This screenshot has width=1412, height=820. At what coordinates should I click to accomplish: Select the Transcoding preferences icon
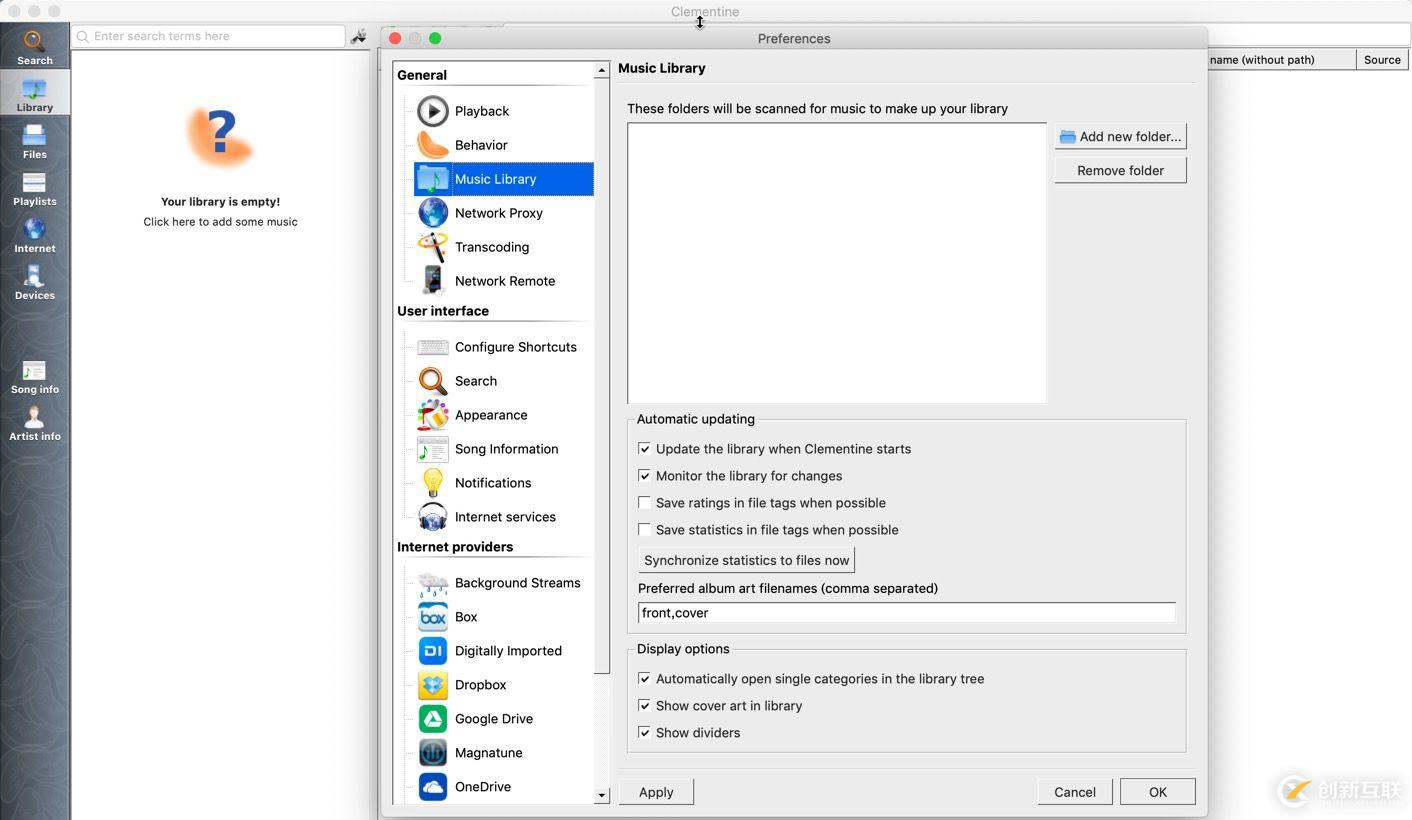point(433,247)
